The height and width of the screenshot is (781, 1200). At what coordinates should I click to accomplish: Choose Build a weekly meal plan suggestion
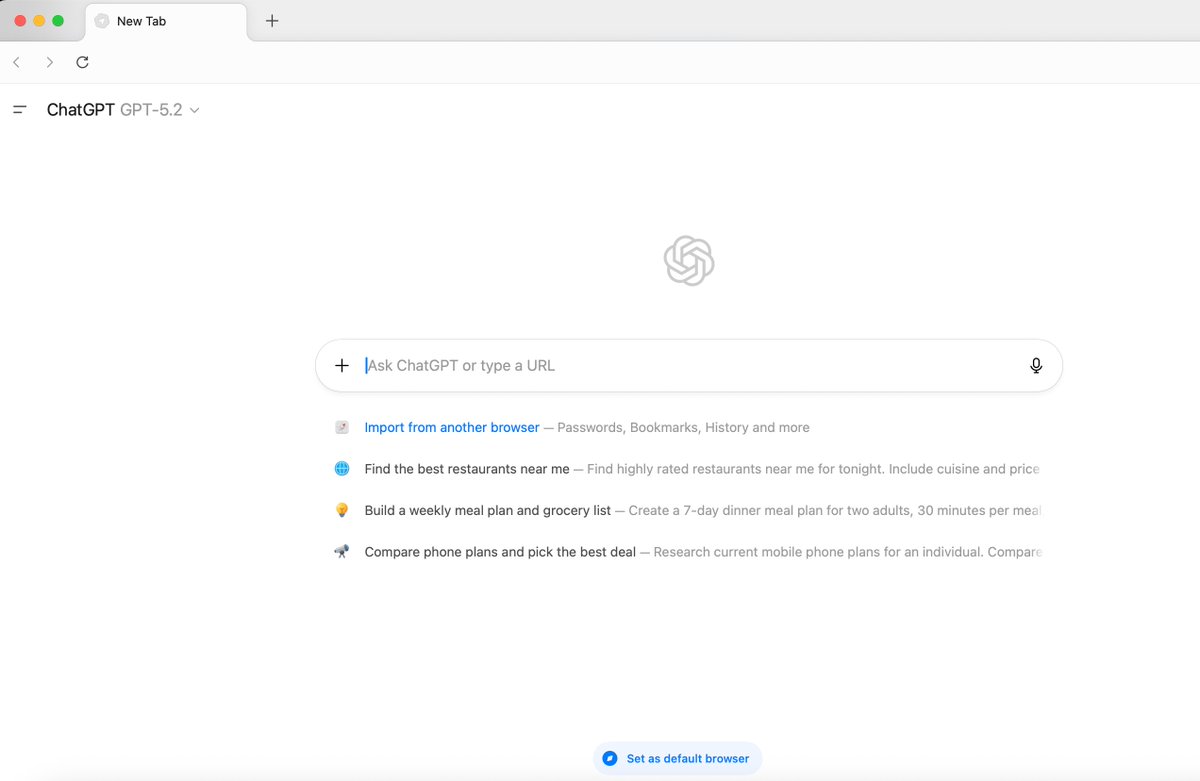(x=488, y=510)
